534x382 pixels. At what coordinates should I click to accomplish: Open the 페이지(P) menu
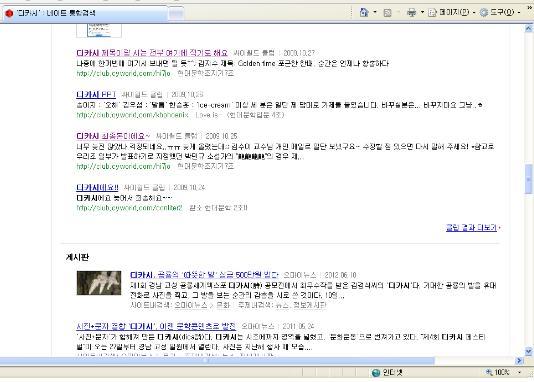pos(454,13)
